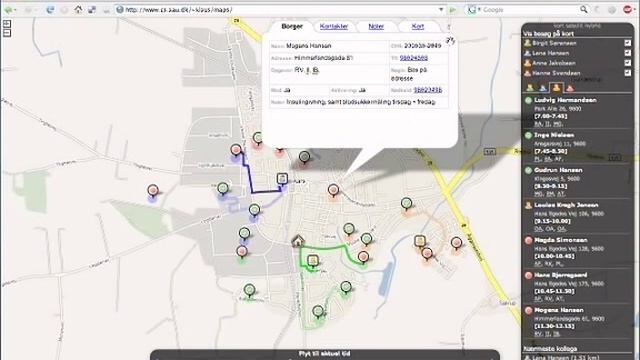Click the red marker under the popup pointer
The height and width of the screenshot is (360, 640).
coord(333,190)
